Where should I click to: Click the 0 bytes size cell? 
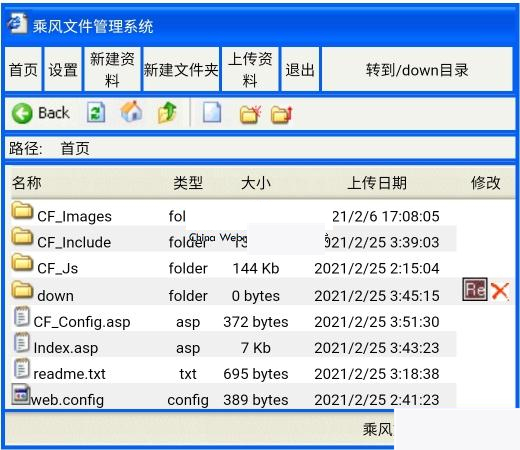pos(256,296)
